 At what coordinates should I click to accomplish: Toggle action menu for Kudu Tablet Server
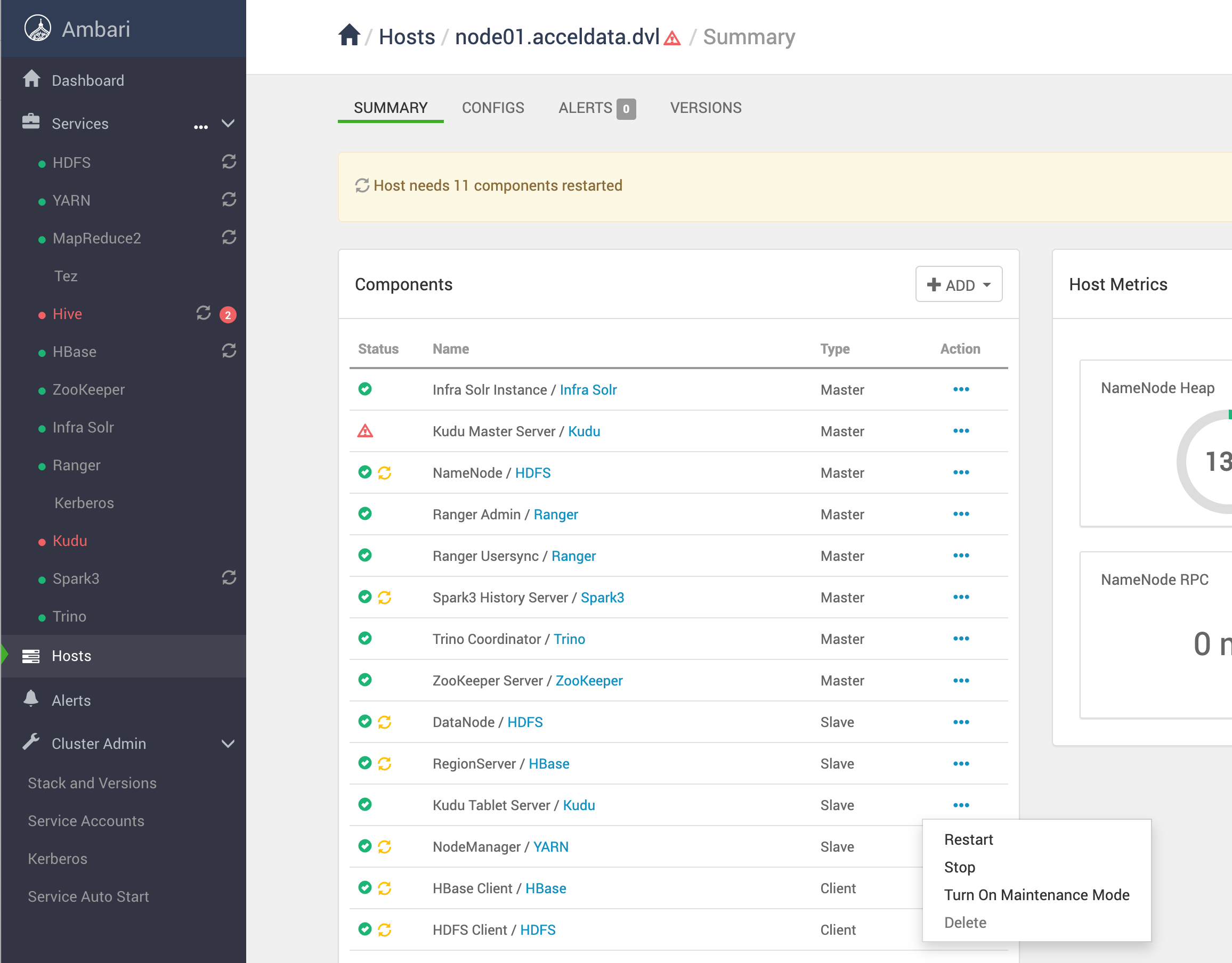[961, 805]
